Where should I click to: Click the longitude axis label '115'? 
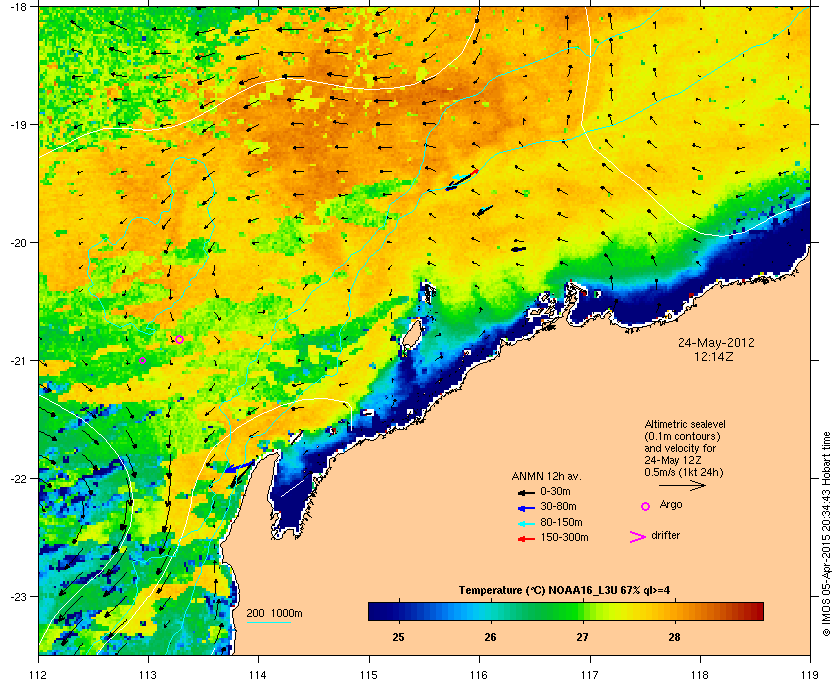369,674
